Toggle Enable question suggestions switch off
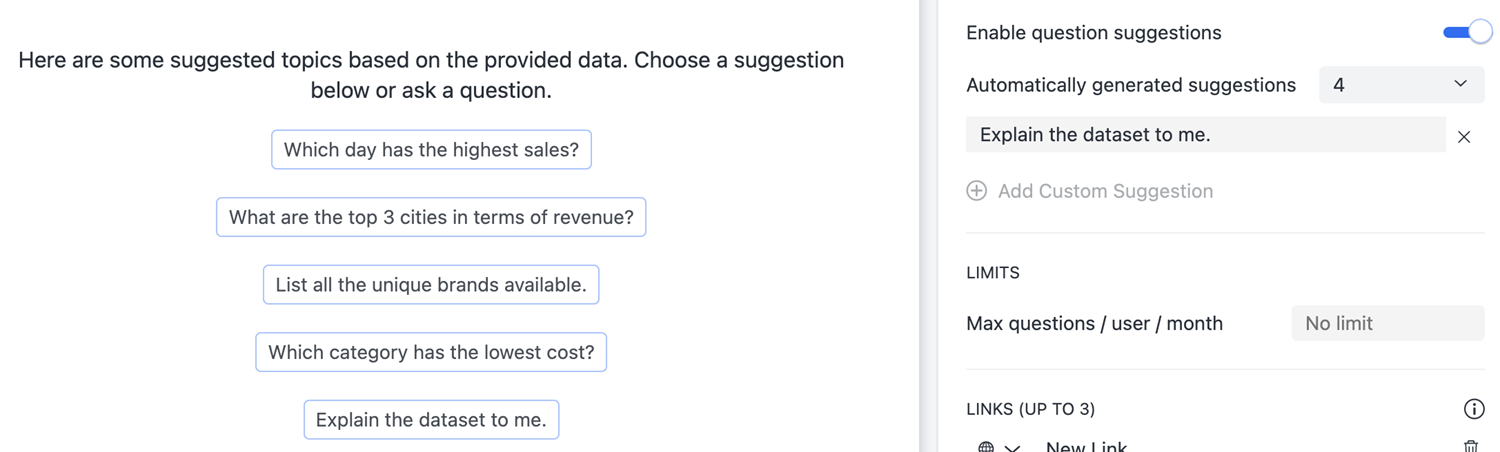 pos(1467,33)
